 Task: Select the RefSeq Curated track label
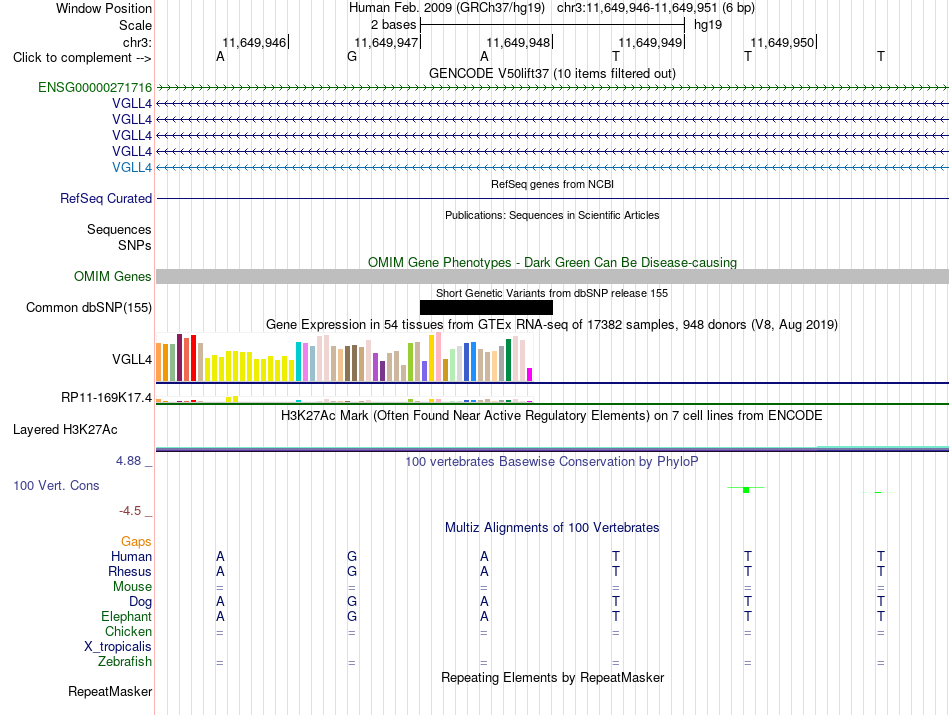[106, 198]
